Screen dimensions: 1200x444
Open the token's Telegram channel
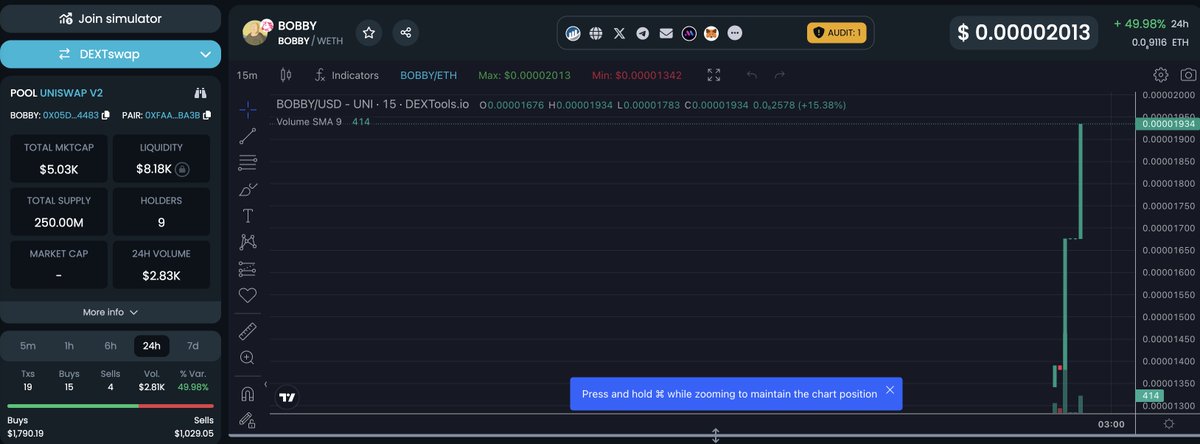(643, 33)
